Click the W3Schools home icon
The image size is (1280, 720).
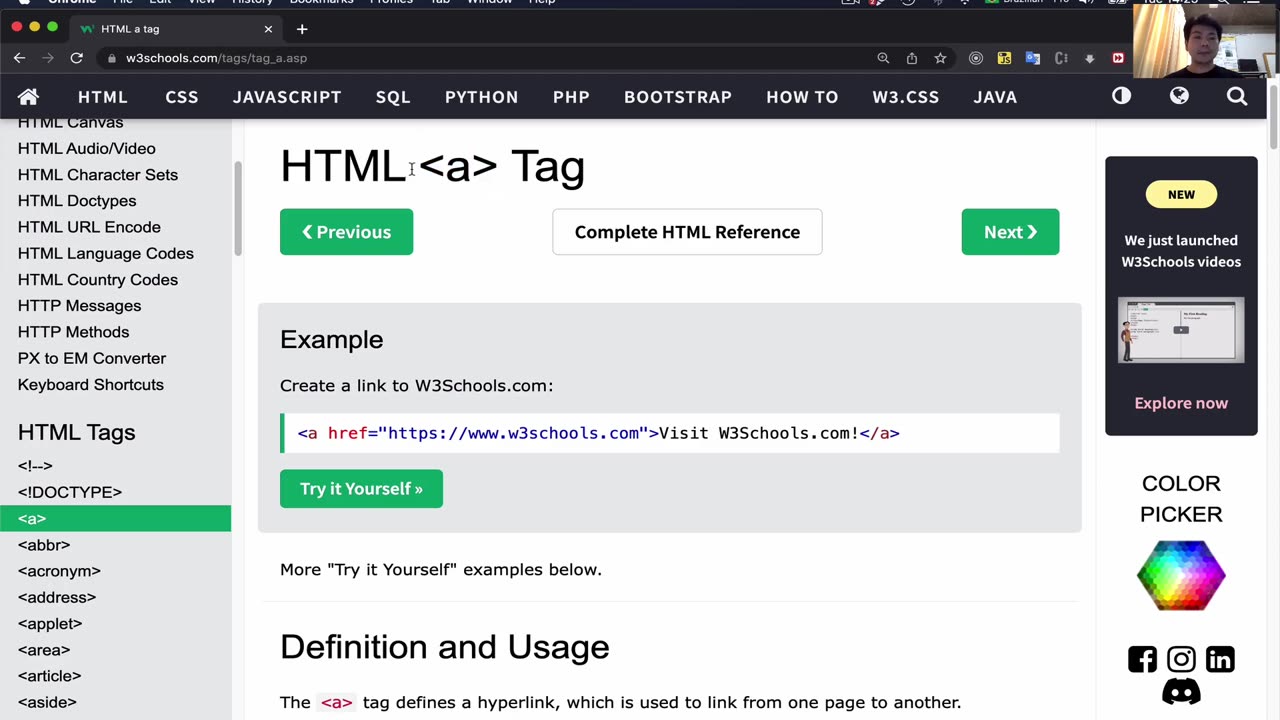(x=28, y=97)
